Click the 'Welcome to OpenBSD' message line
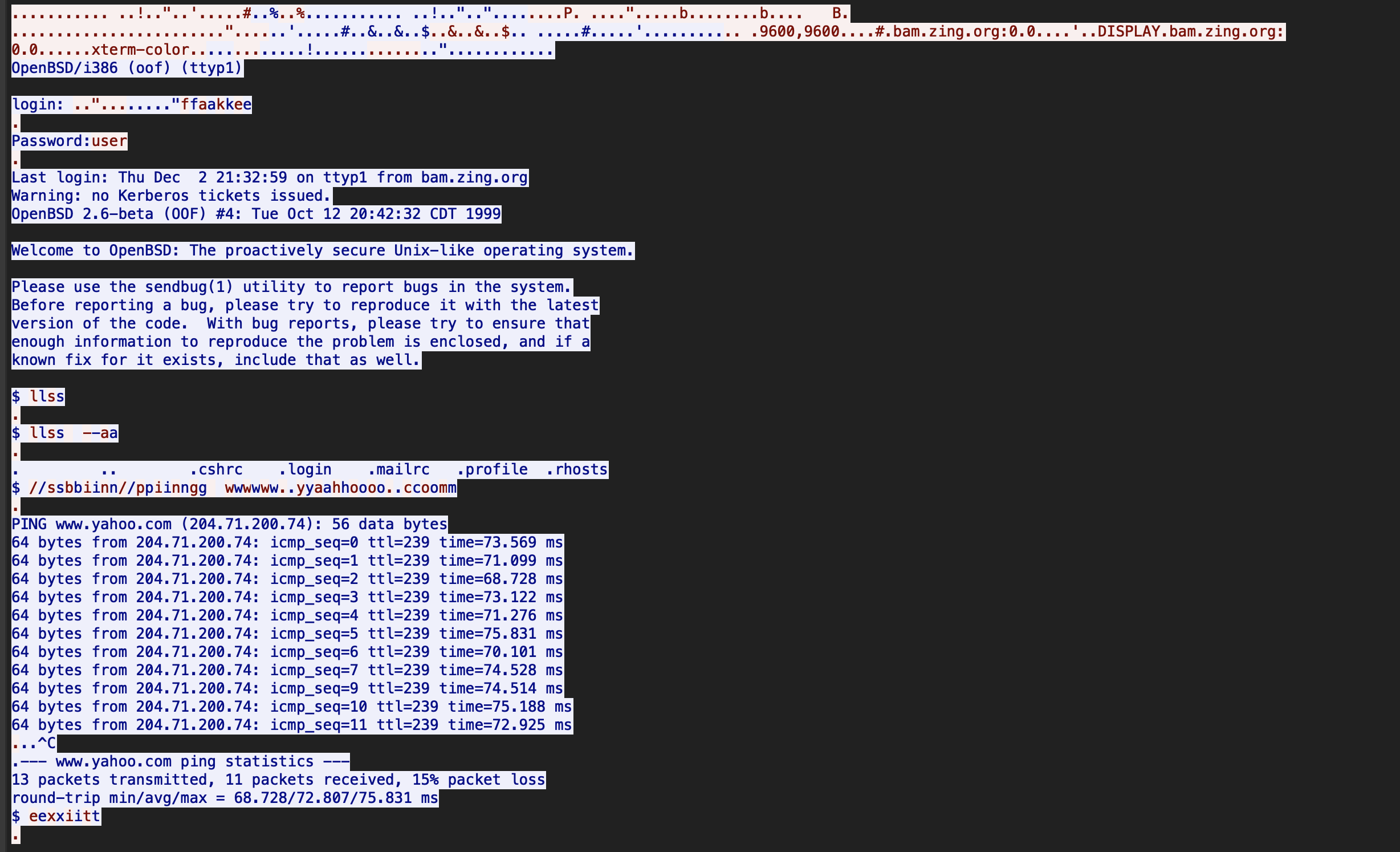 tap(322, 250)
